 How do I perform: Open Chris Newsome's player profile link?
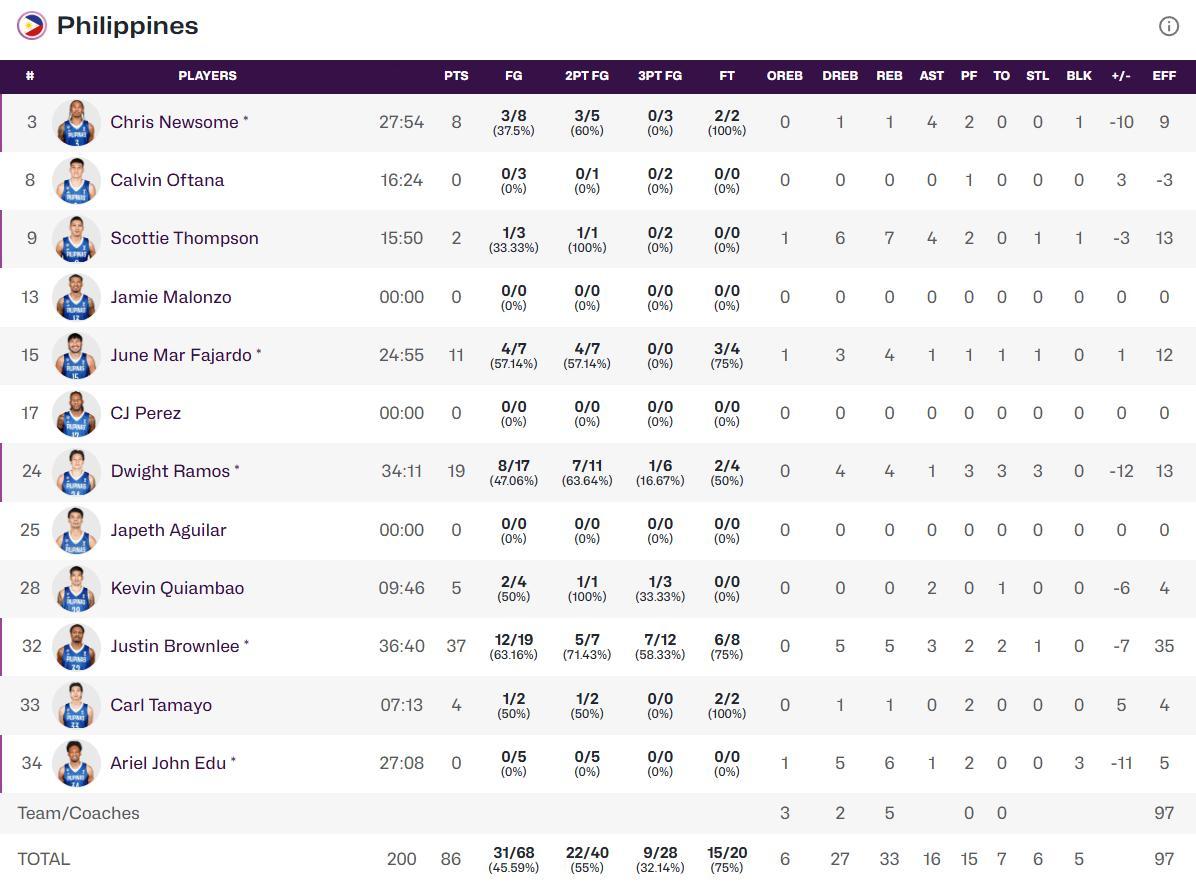pos(174,122)
